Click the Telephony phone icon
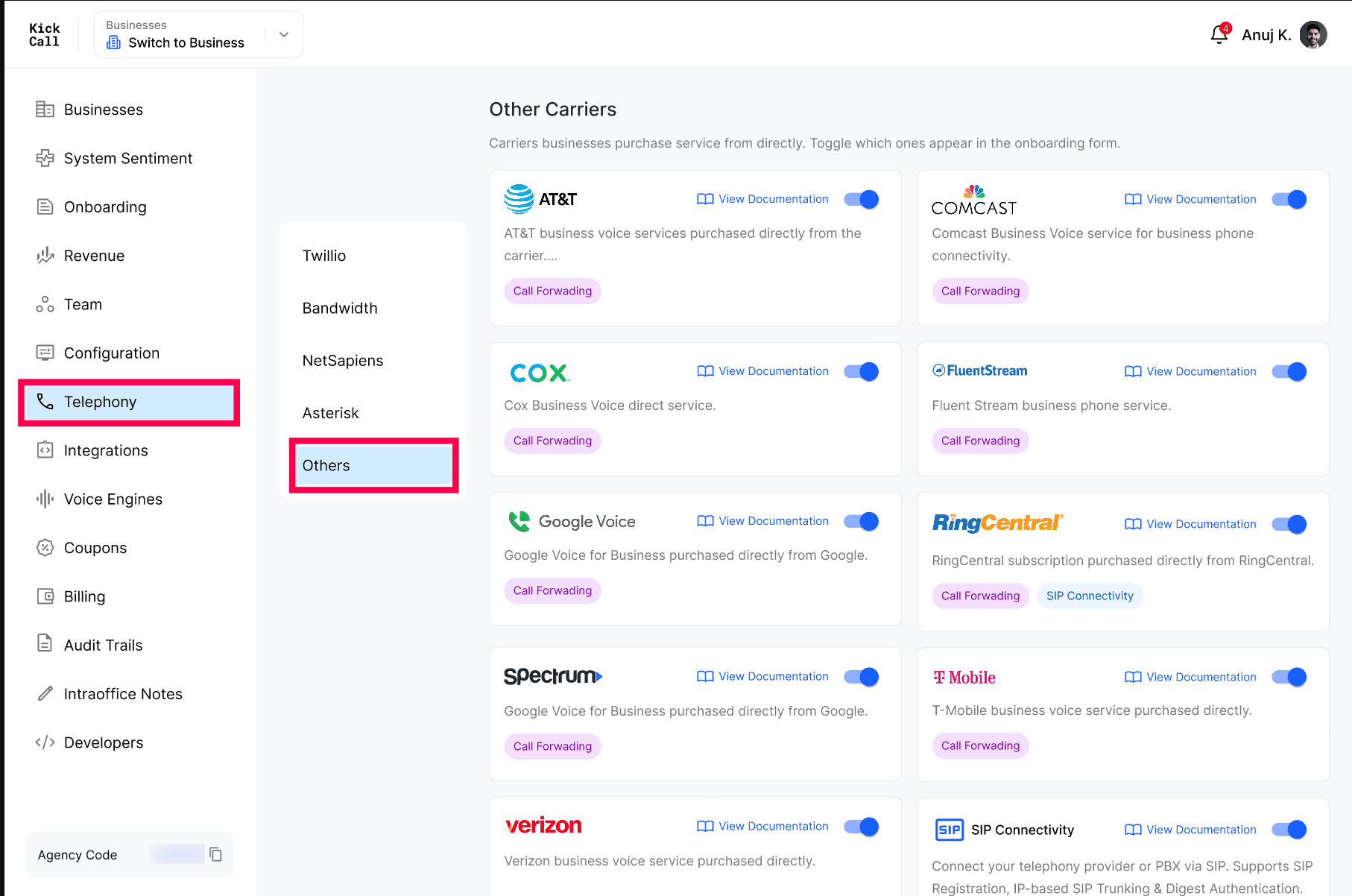The height and width of the screenshot is (896, 1352). 45,402
